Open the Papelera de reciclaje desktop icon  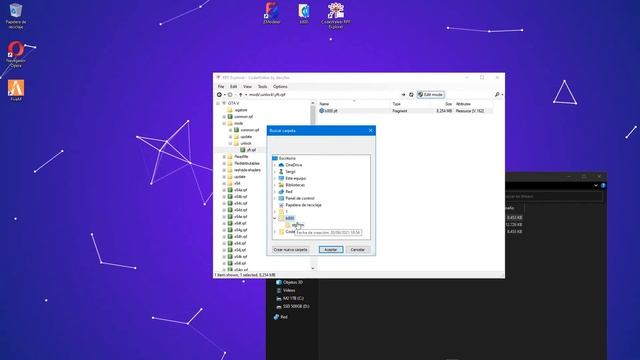(x=16, y=16)
